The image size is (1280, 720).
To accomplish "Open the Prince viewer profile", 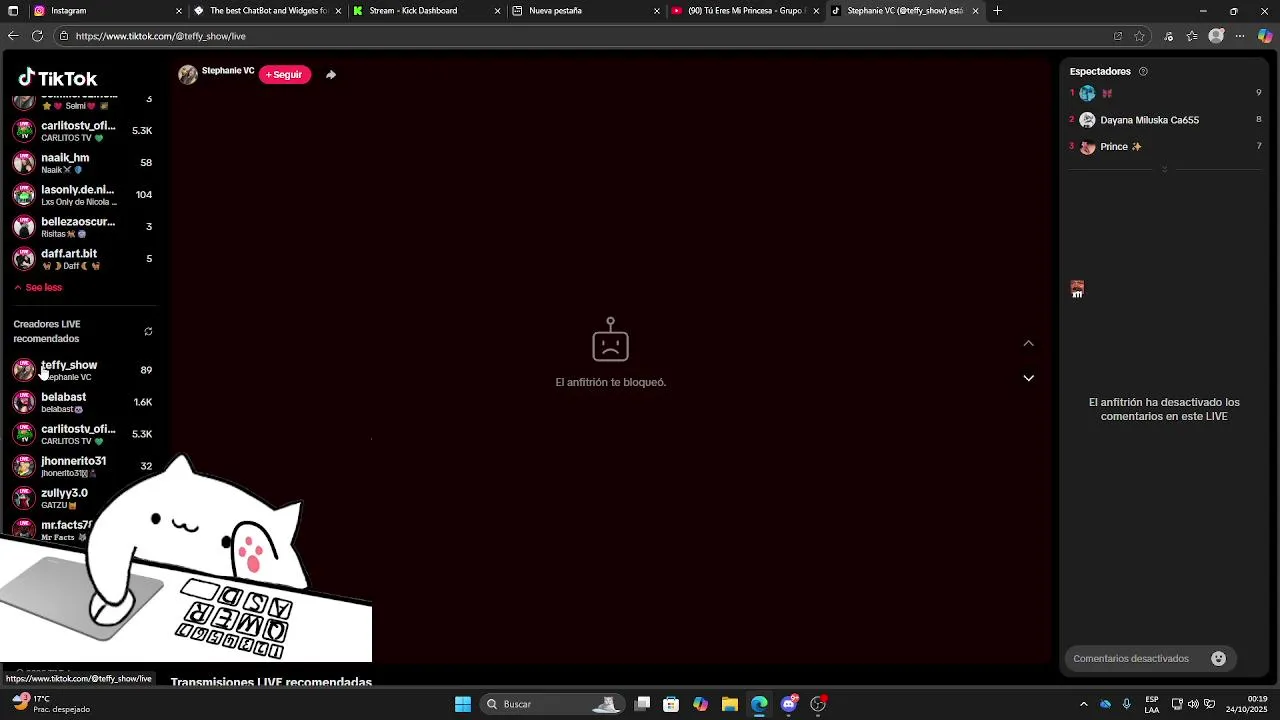I will point(1120,146).
